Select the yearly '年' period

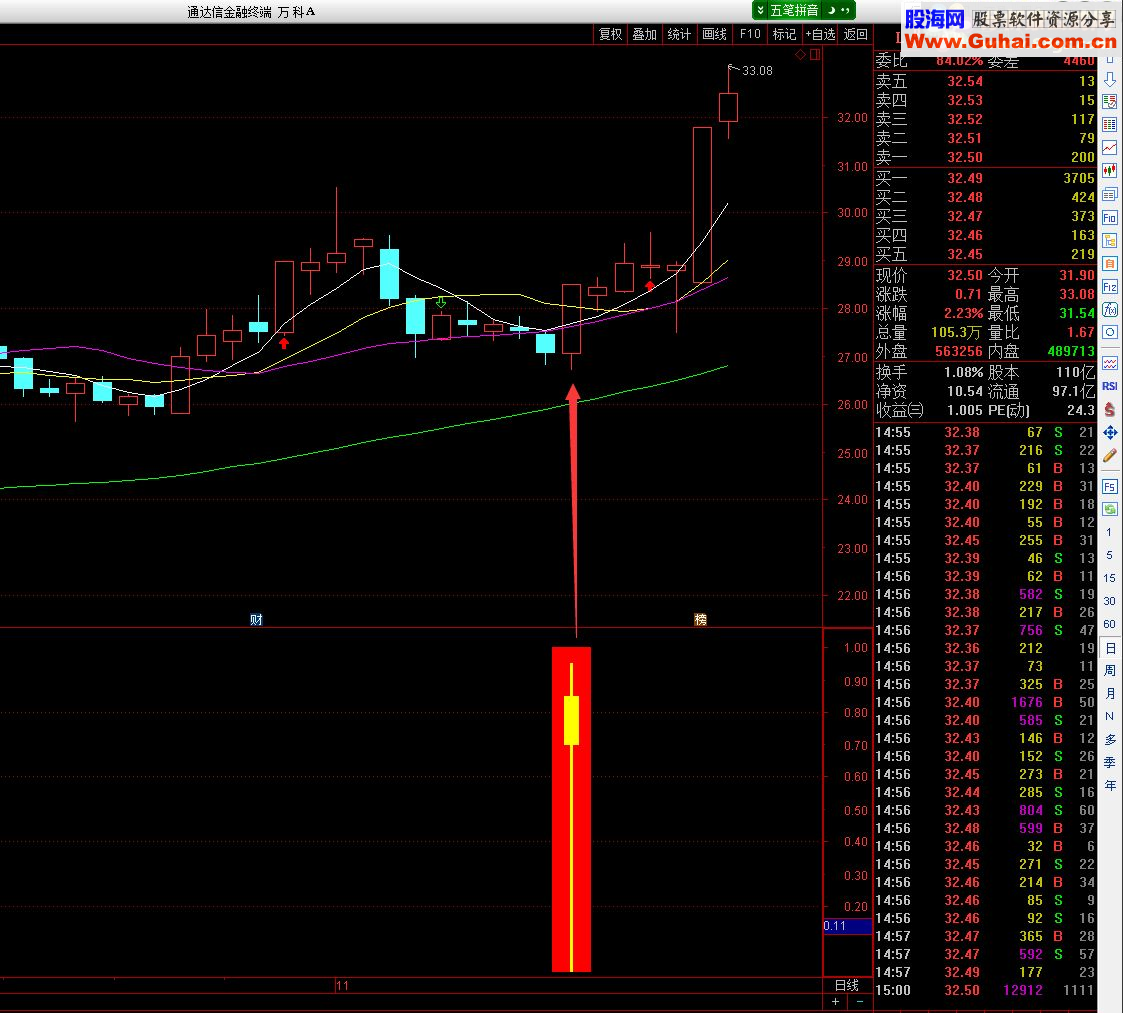tap(1109, 785)
